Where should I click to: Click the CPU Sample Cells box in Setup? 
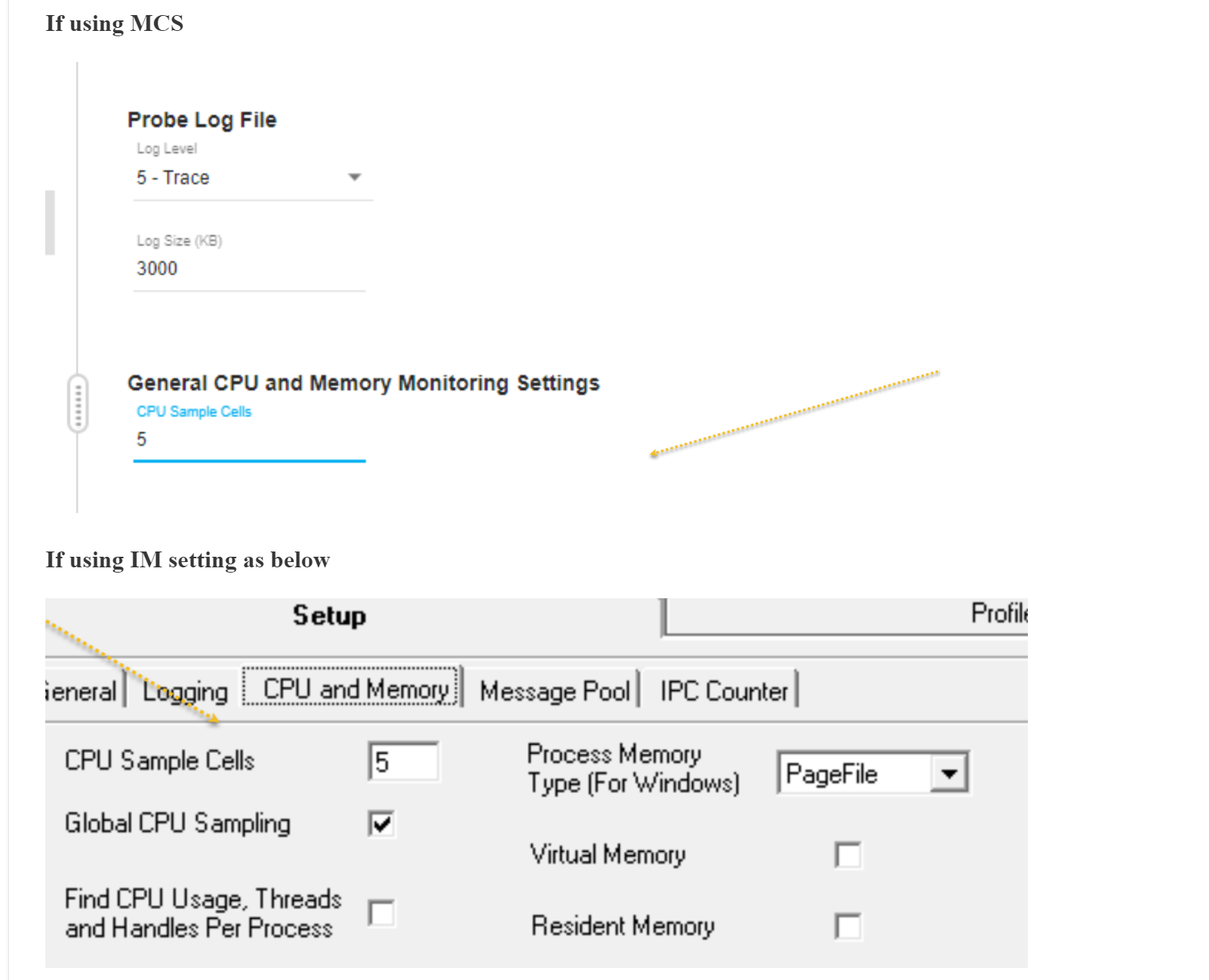pyautogui.click(x=405, y=762)
